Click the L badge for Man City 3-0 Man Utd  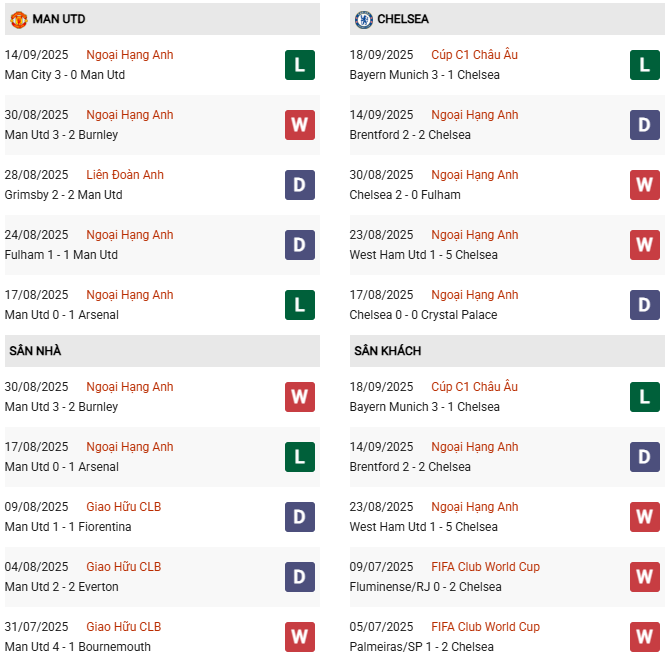point(299,65)
